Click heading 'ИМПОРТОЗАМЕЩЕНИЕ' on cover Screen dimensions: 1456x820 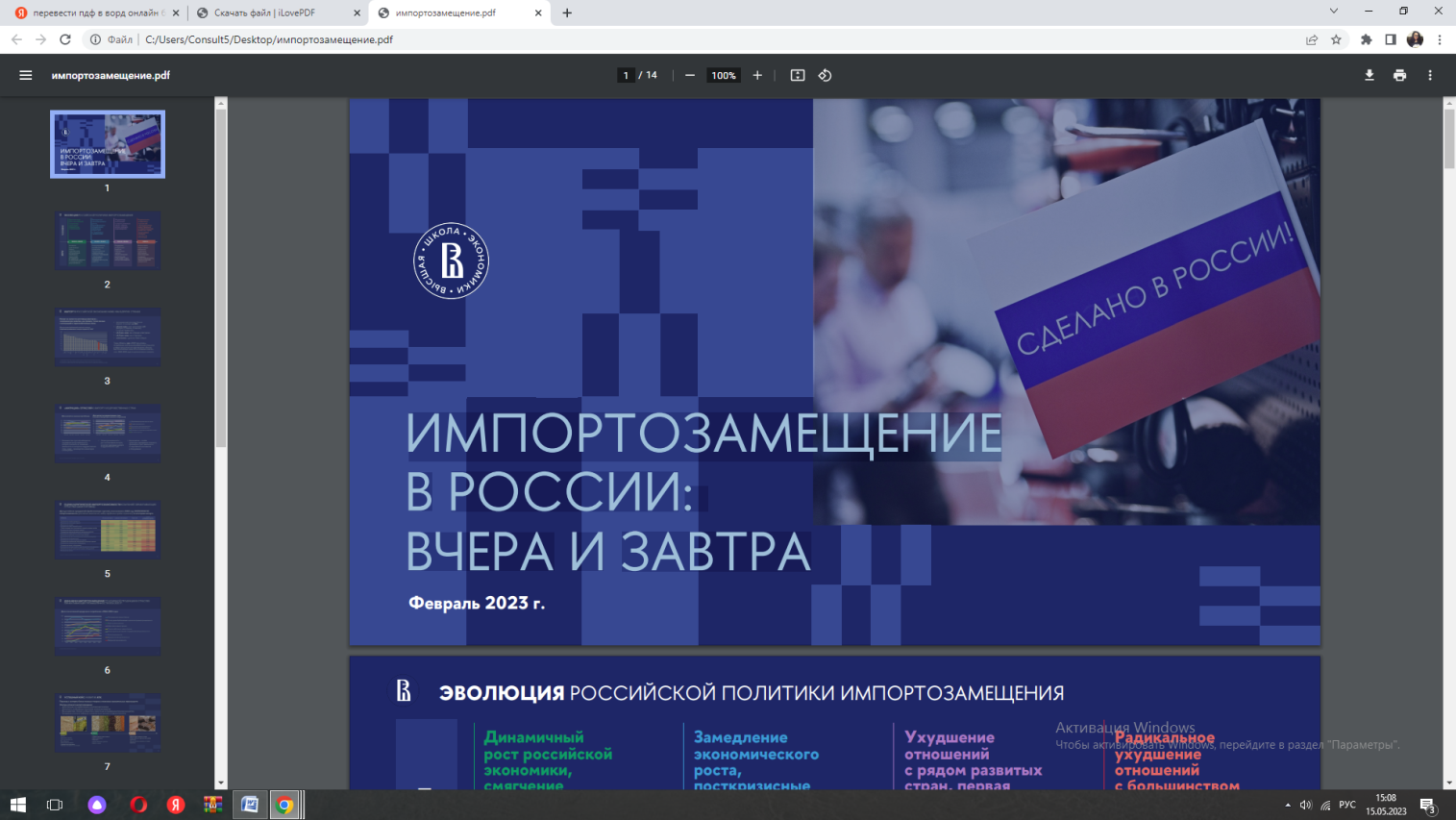pyautogui.click(x=703, y=434)
